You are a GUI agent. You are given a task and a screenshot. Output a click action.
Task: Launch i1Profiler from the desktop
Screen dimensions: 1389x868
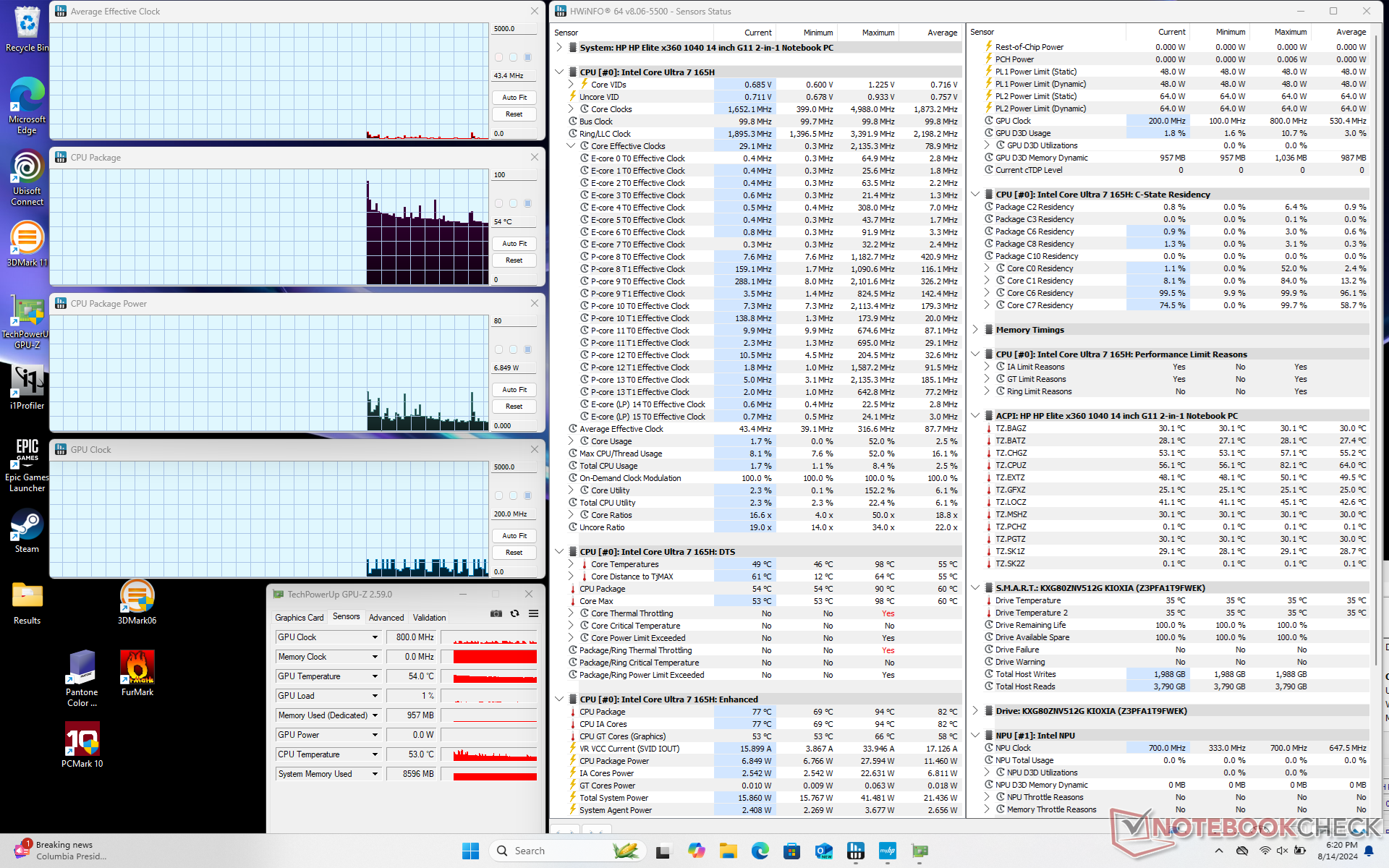pyautogui.click(x=27, y=386)
